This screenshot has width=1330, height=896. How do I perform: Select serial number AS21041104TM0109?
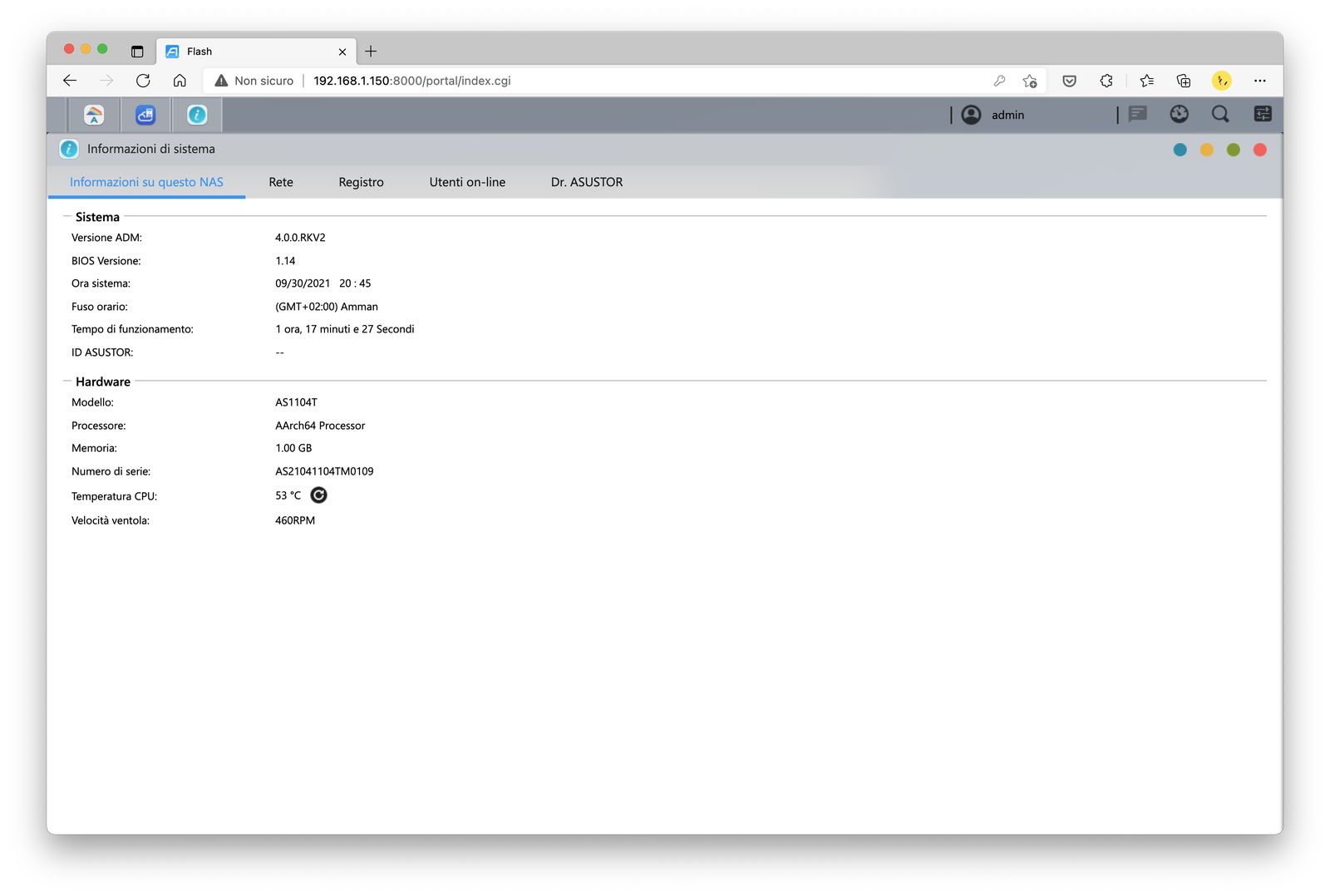[324, 471]
